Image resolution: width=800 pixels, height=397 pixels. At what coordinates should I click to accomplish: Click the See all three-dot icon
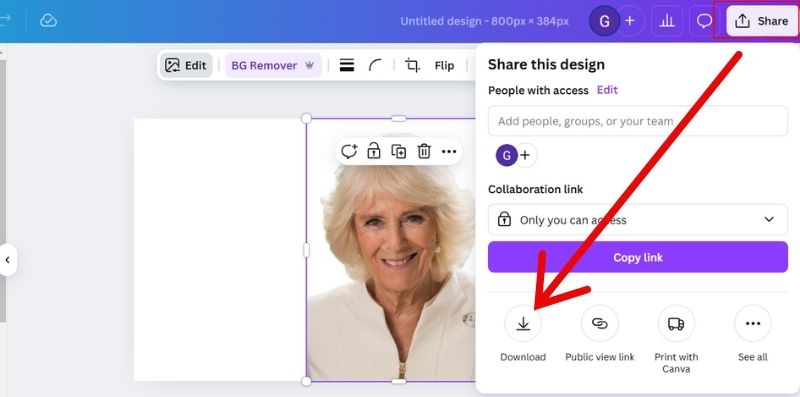753,323
